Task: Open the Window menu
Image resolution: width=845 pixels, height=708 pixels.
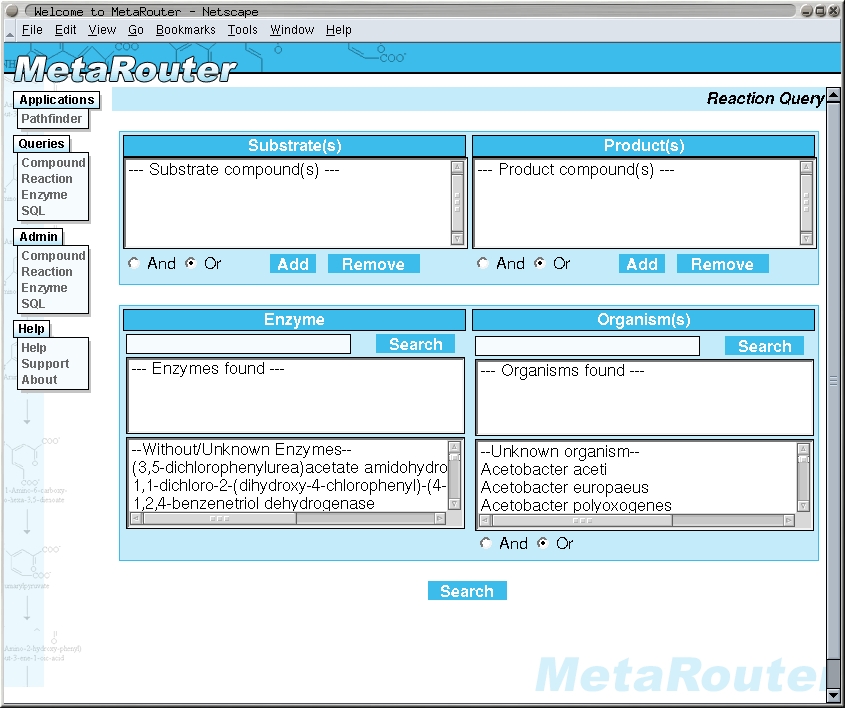Action: coord(292,30)
